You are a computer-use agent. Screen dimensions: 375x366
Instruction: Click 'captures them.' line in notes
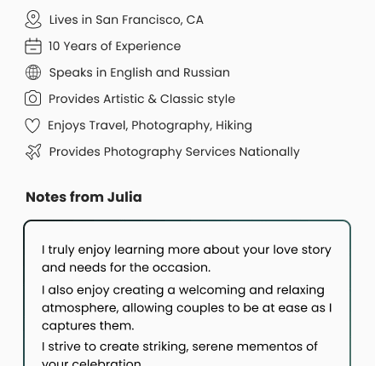coord(88,326)
